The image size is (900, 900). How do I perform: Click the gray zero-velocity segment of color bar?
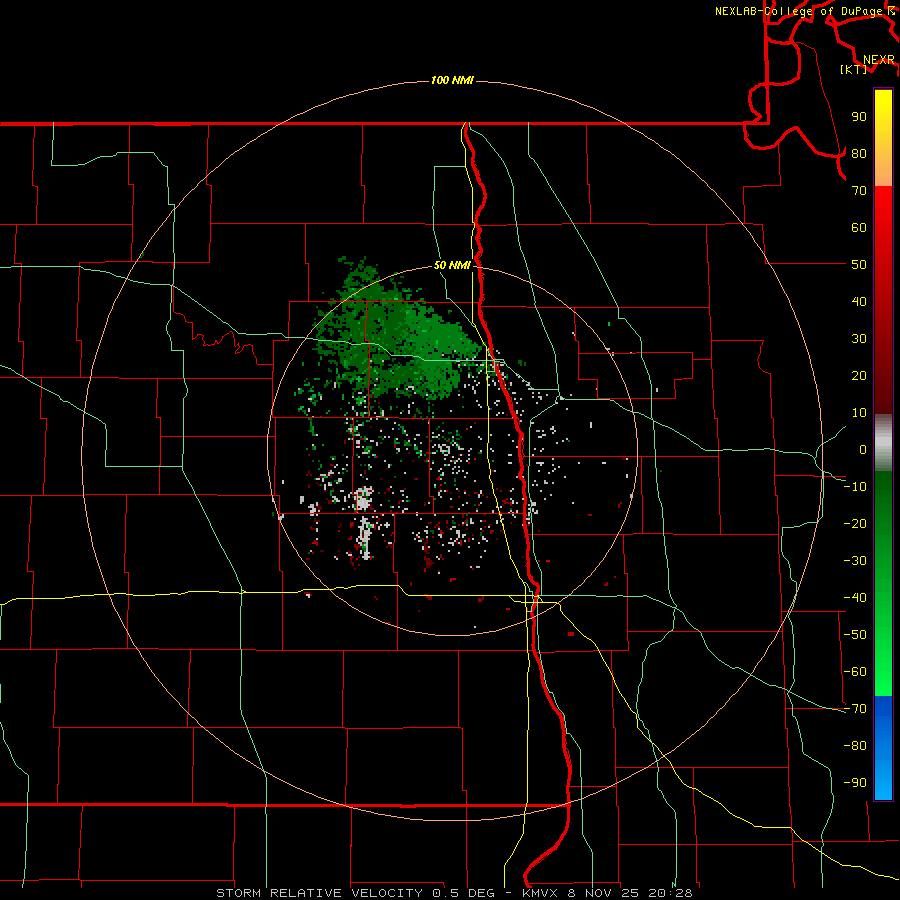883,442
